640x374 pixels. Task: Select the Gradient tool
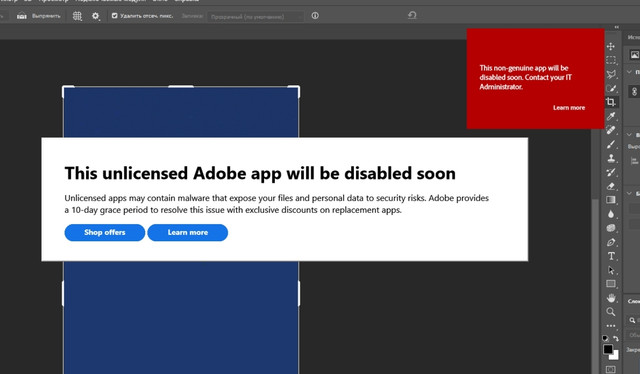tap(611, 200)
